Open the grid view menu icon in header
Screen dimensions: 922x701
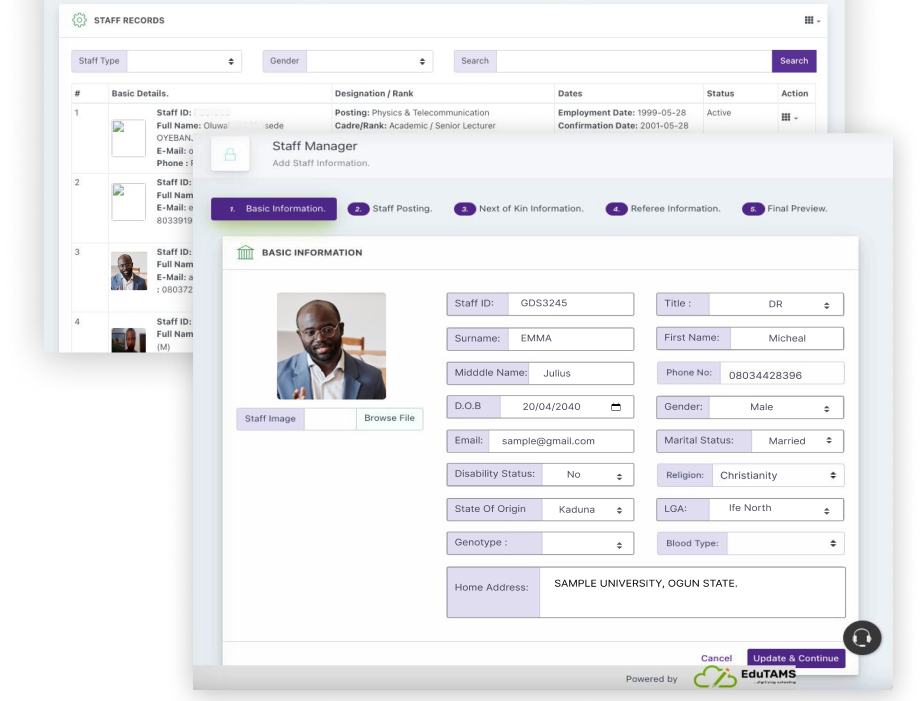(x=812, y=20)
